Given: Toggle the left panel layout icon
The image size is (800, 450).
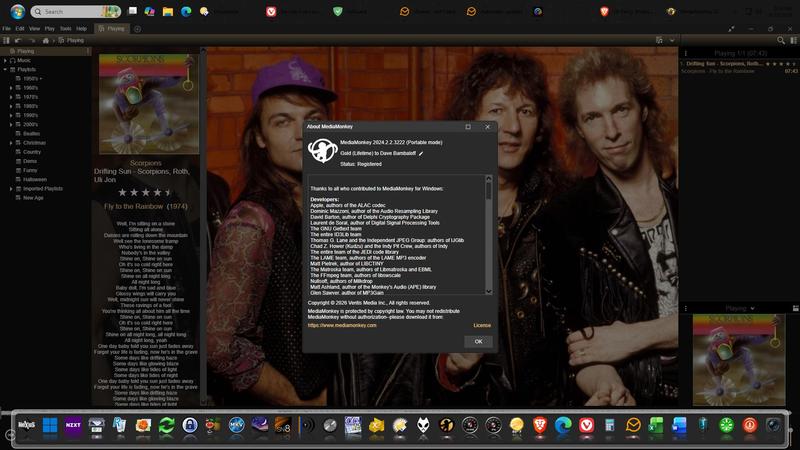Looking at the screenshot, I should (6, 40).
